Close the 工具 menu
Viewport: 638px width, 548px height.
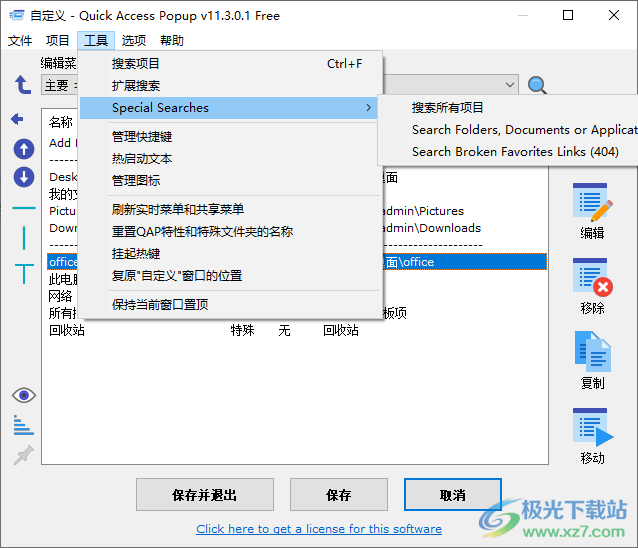click(96, 41)
